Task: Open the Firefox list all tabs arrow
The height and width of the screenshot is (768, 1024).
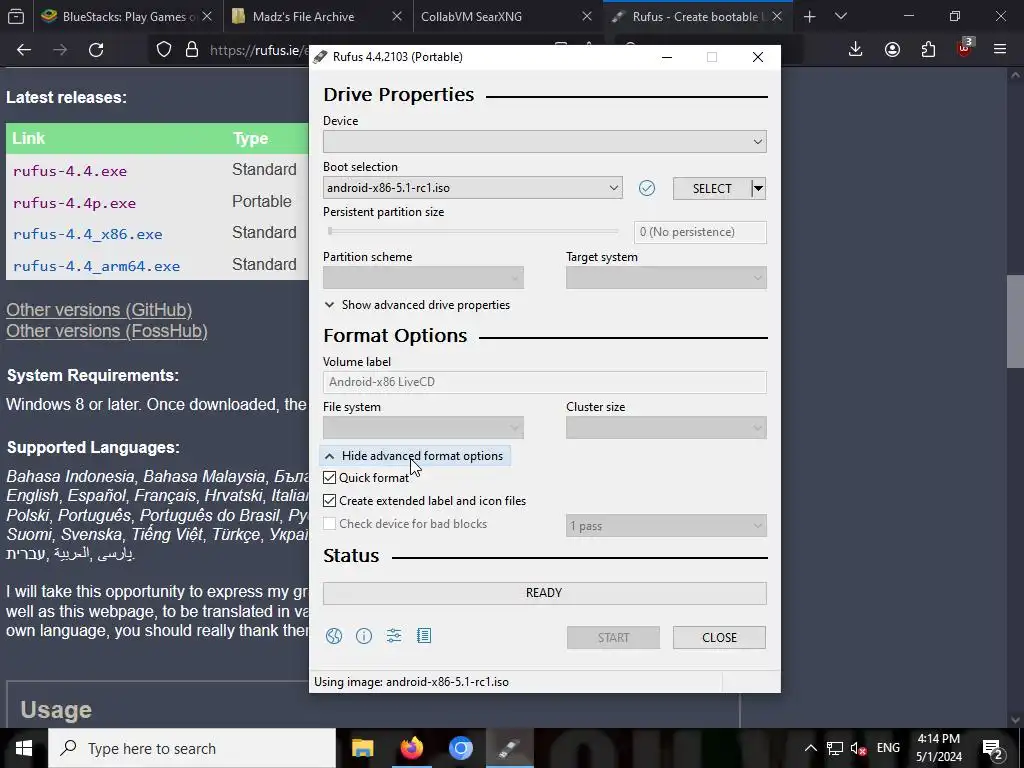Action: pos(841,17)
